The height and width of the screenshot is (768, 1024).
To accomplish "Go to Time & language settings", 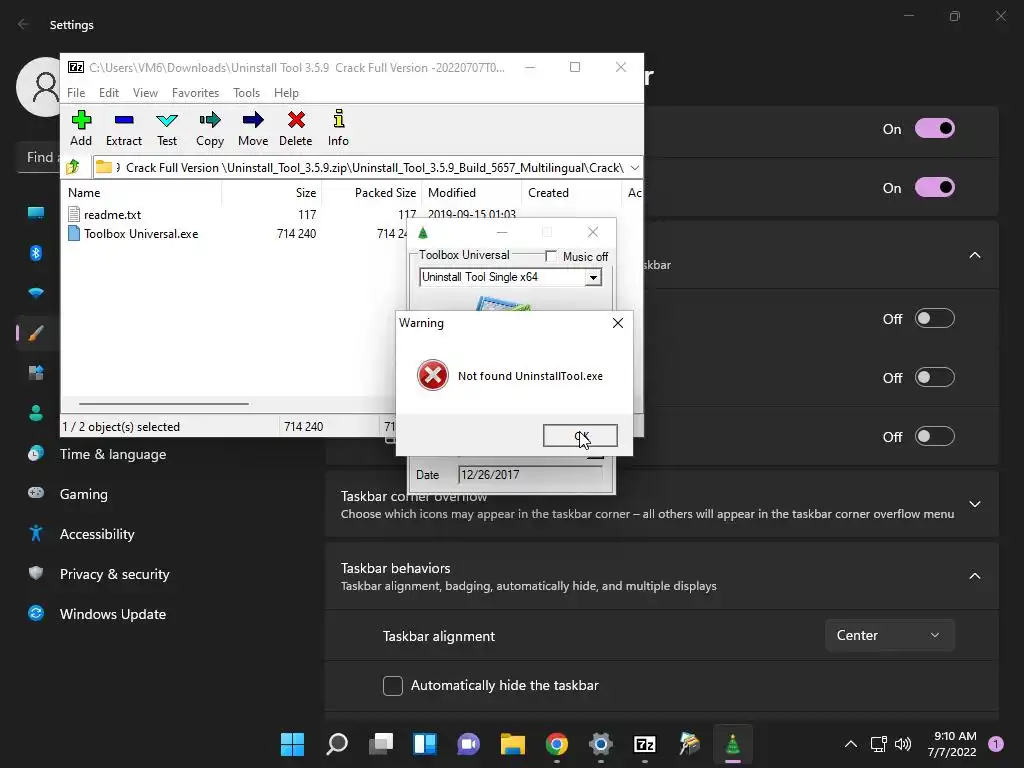I will pos(113,454).
